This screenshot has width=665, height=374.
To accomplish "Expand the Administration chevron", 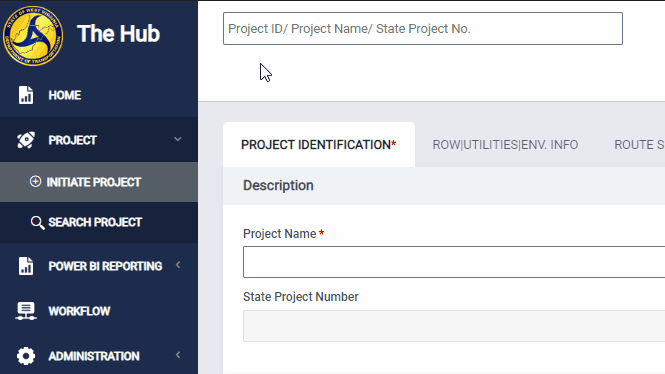I will point(178,355).
